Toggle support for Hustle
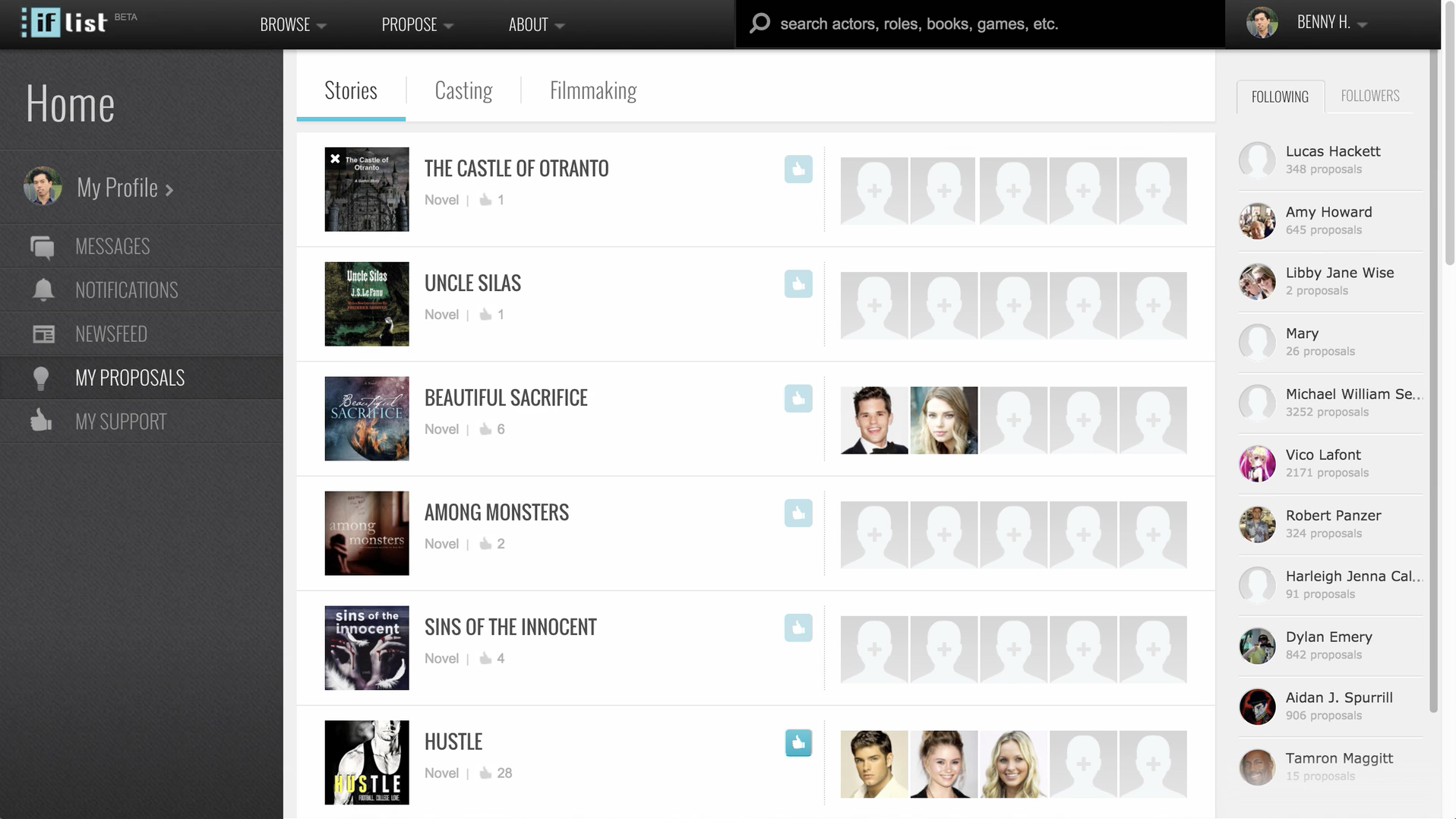 tap(798, 742)
